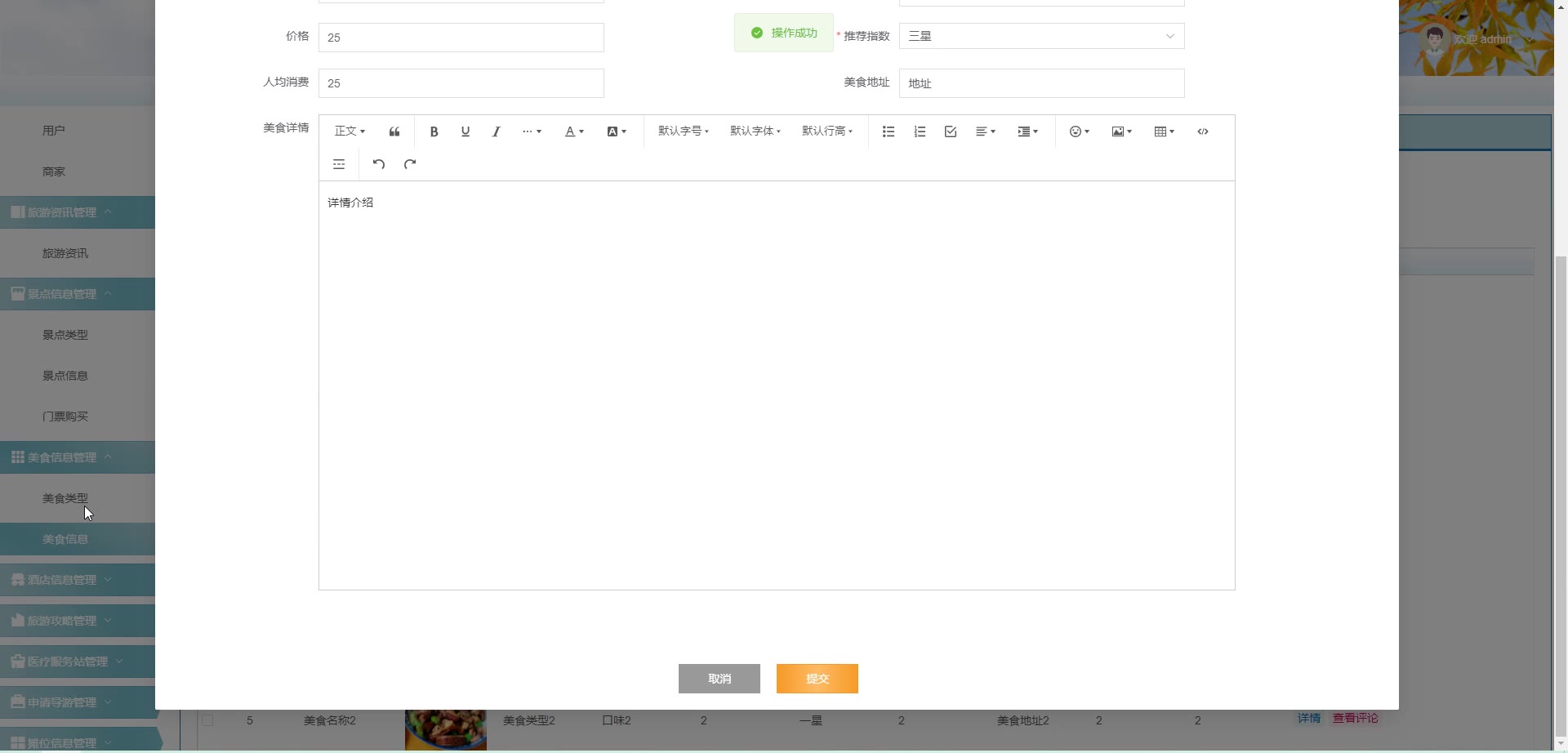Image resolution: width=1568 pixels, height=753 pixels.
Task: Click the admin avatar image
Action: point(1434,39)
